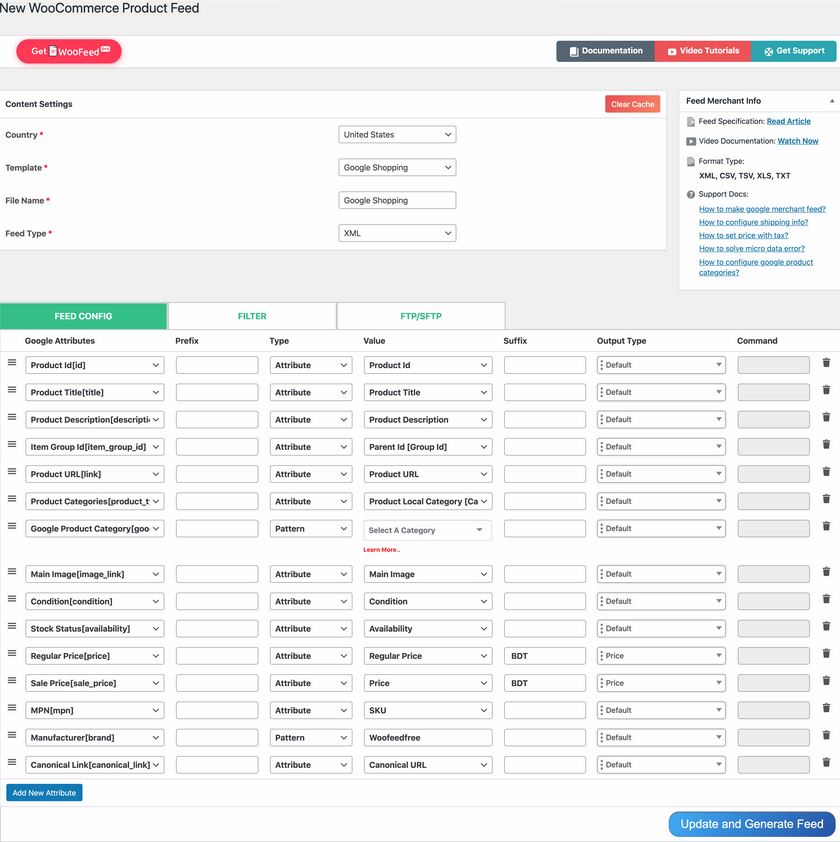Click drag handle of Main Image row

(x=12, y=571)
